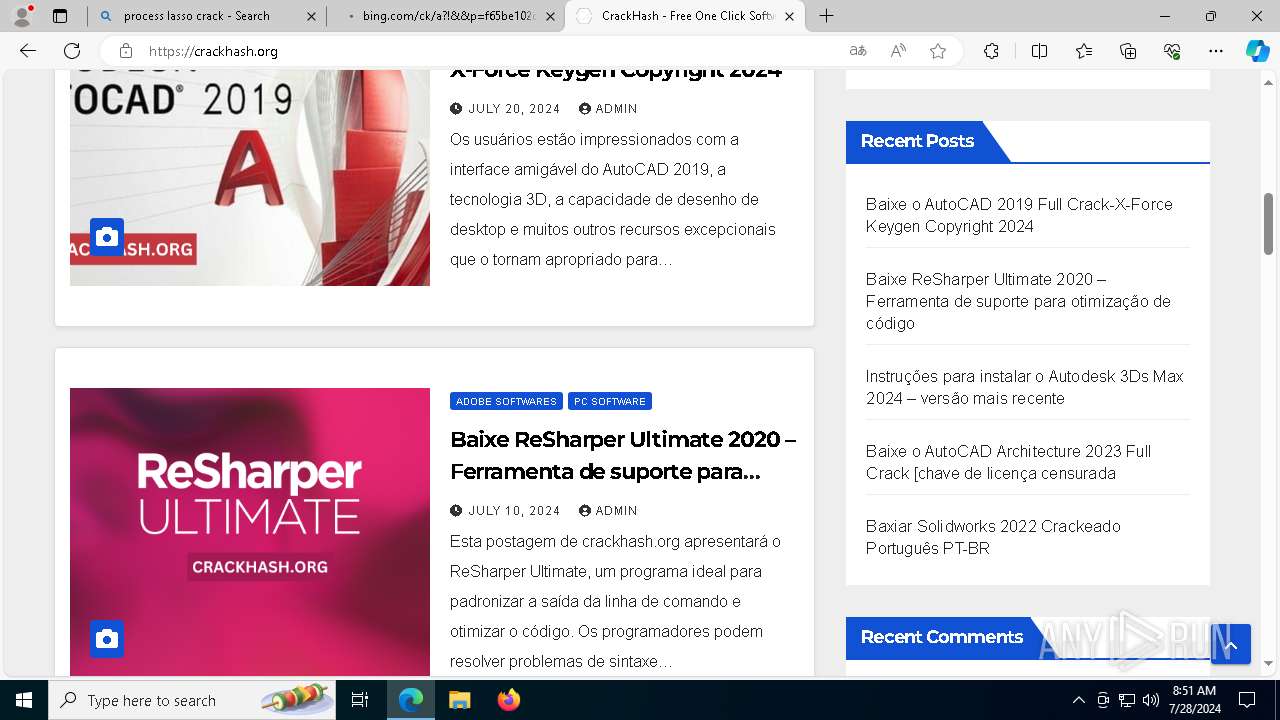1280x720 pixels.
Task: Open recent post Autodesk 3Ds Max 2024
Action: coord(1024,387)
